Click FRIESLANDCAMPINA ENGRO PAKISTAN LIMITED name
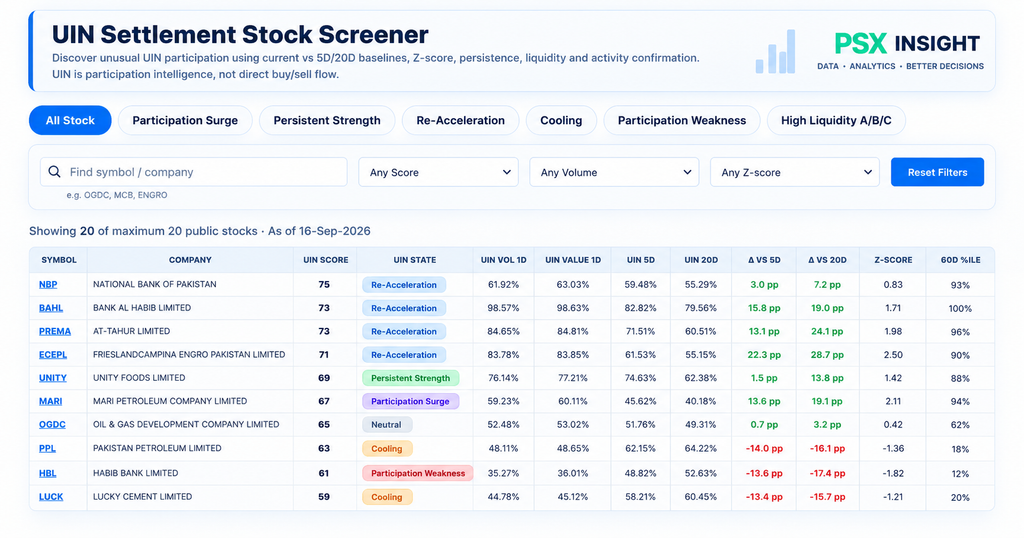 coord(189,355)
